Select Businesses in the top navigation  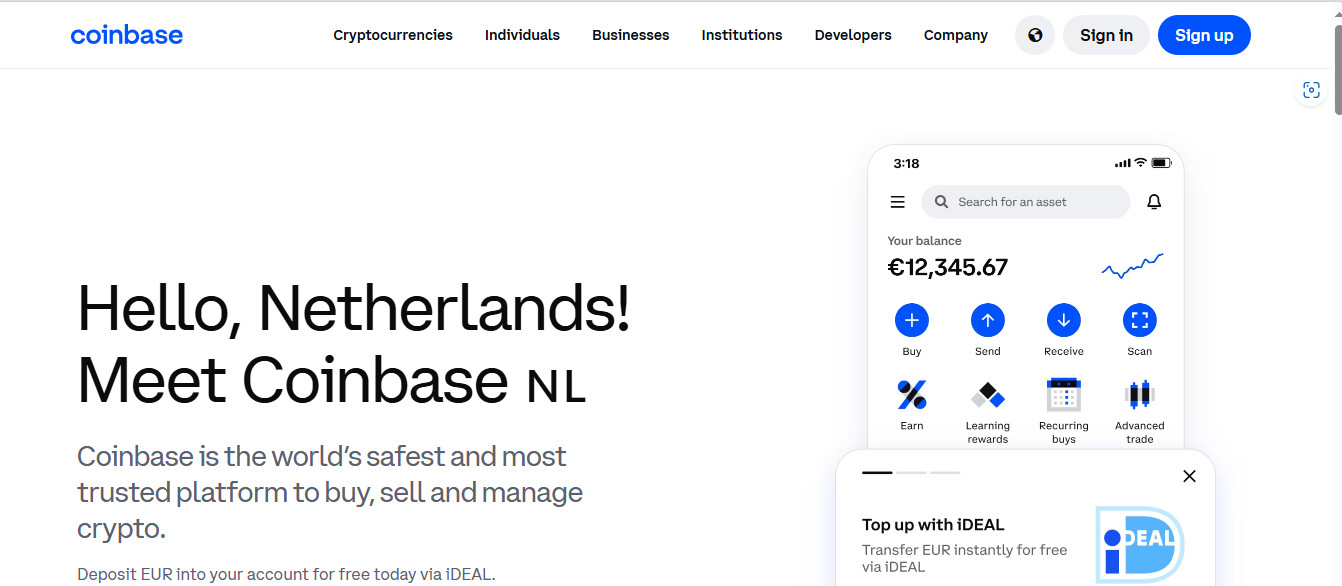630,35
